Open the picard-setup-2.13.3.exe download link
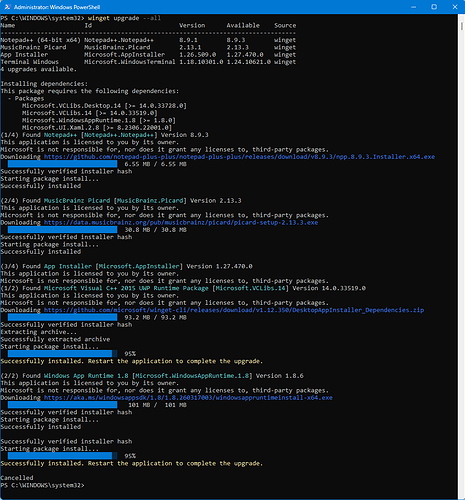This screenshot has height=500, width=465. (181, 222)
